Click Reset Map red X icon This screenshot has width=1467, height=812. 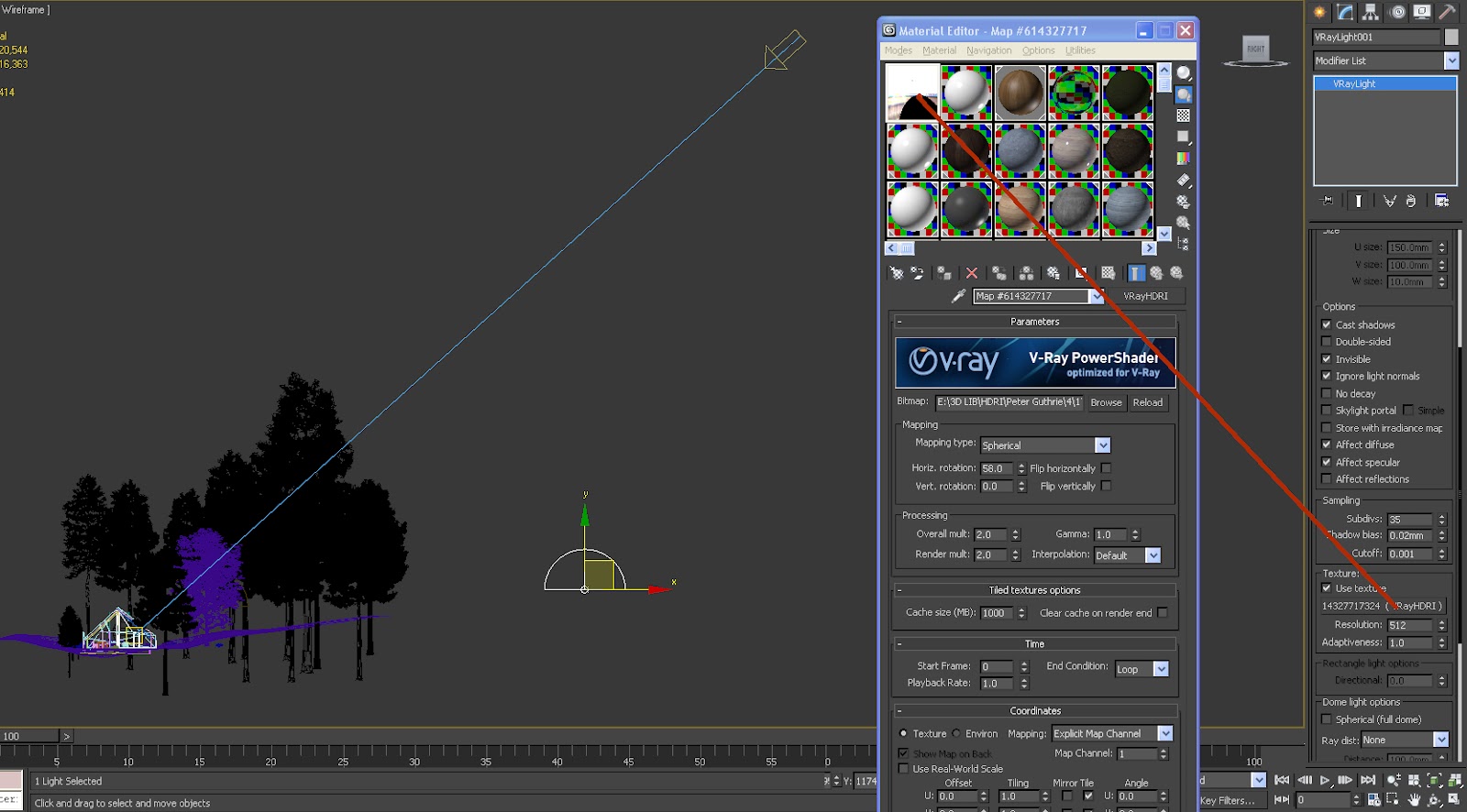[x=972, y=273]
